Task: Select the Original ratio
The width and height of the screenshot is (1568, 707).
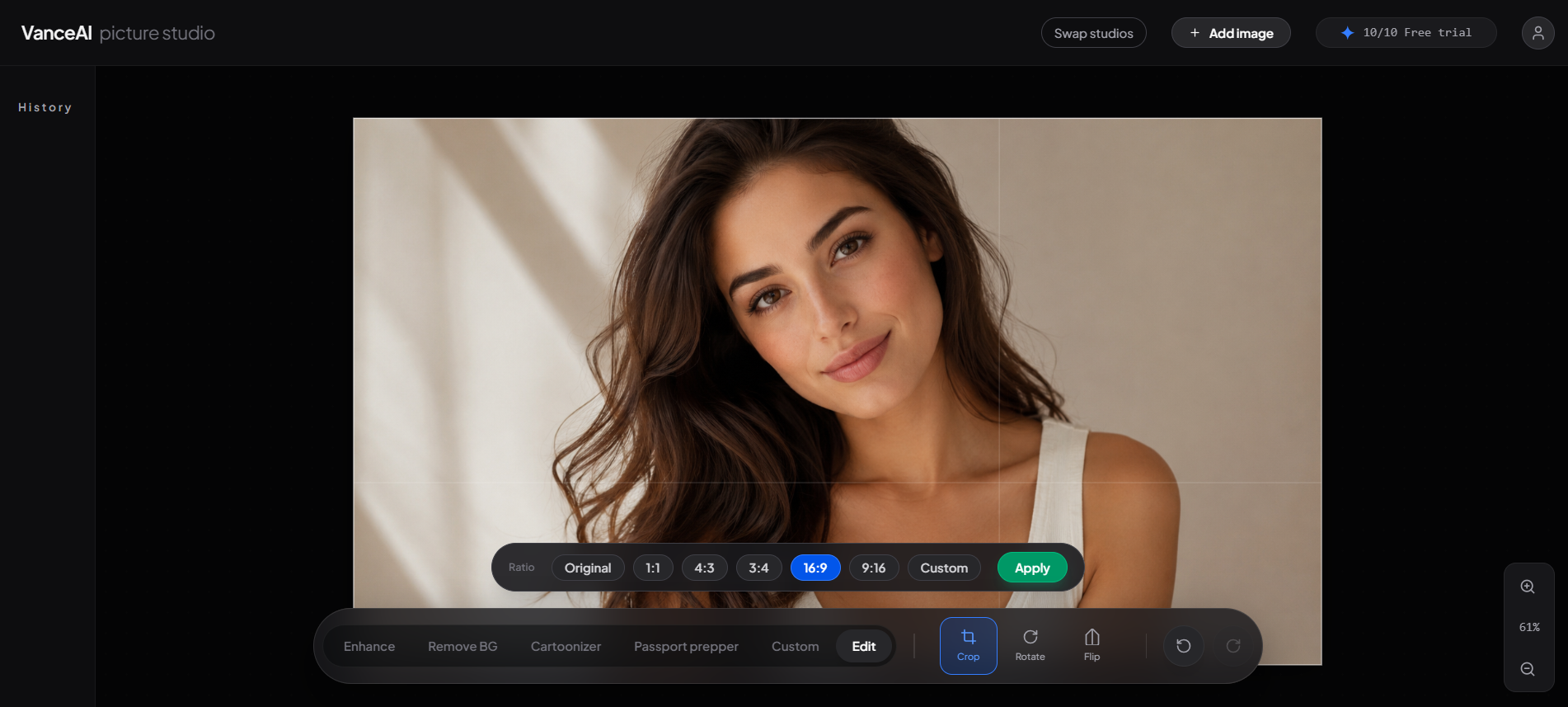Action: click(588, 568)
